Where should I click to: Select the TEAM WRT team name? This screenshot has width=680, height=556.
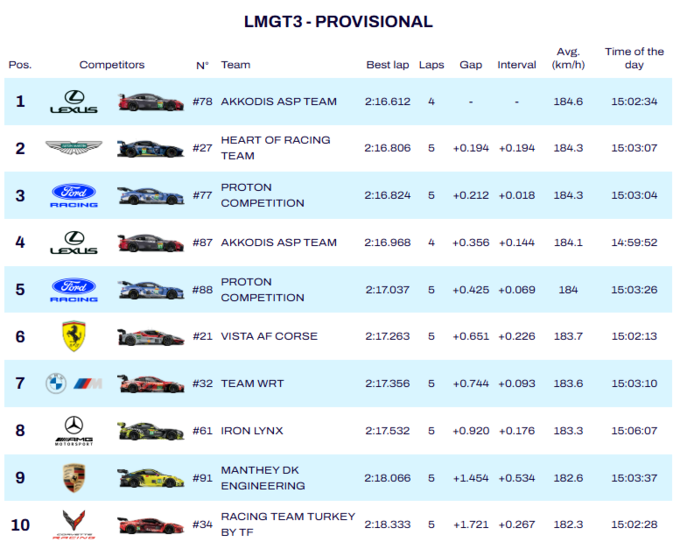coord(252,383)
